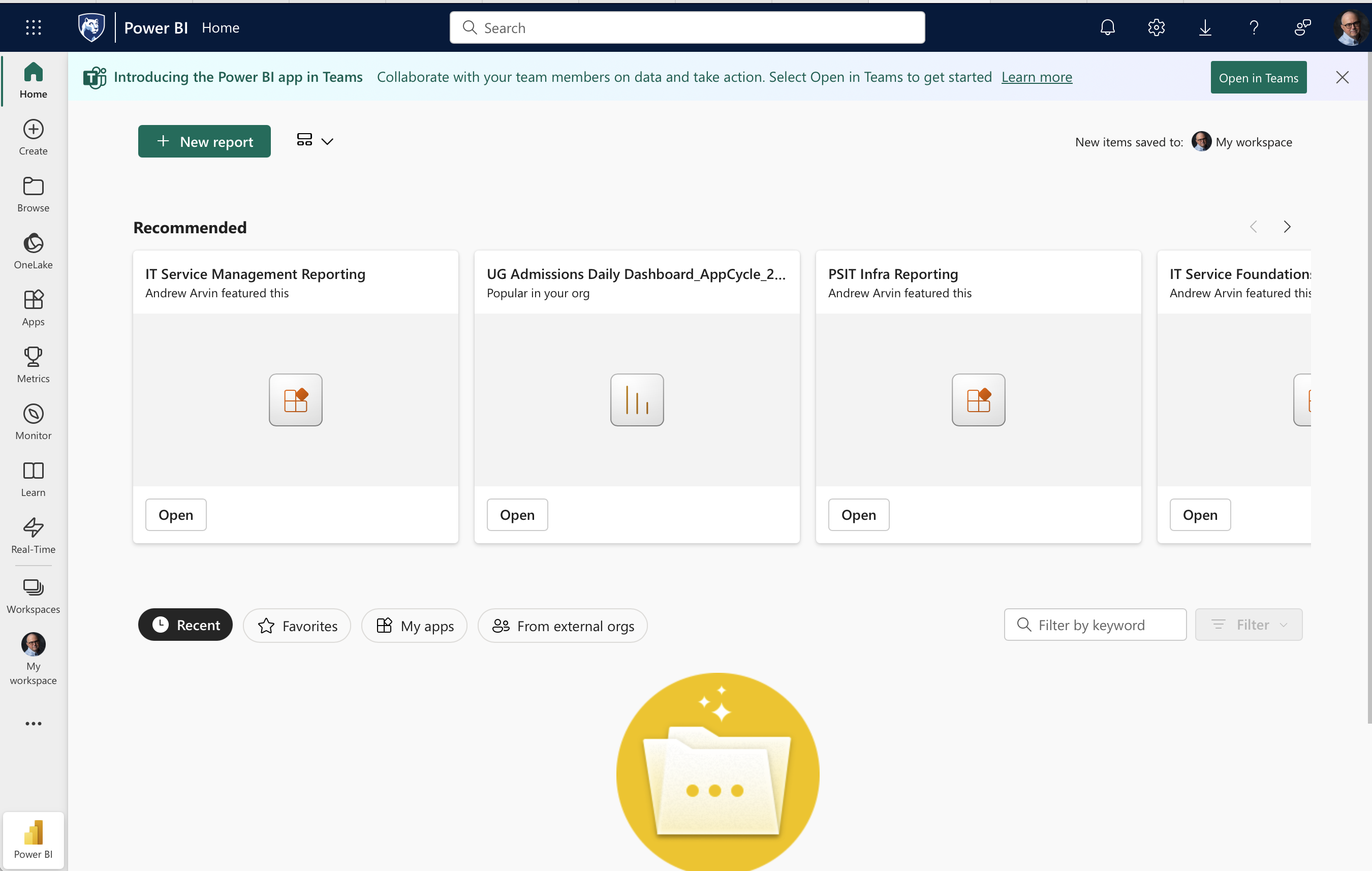Open the Monitor hub in sidebar
Image resolution: width=1372 pixels, height=871 pixels.
click(x=33, y=422)
